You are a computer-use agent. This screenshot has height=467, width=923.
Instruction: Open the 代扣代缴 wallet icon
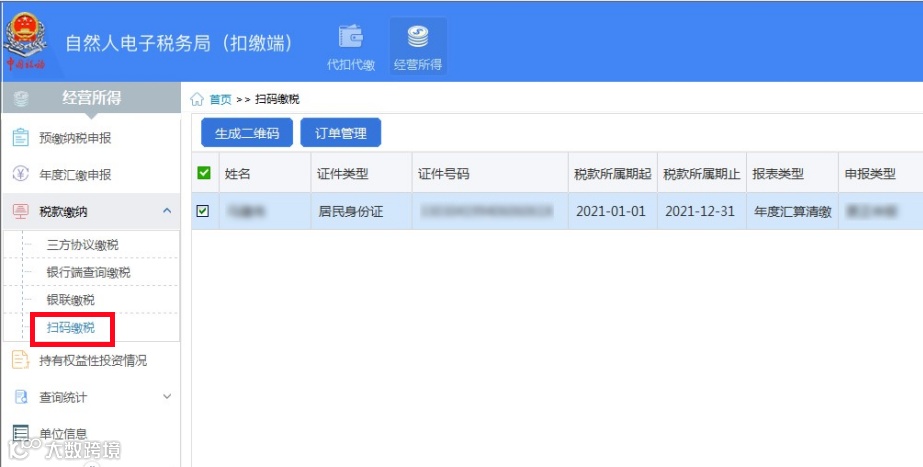point(351,37)
